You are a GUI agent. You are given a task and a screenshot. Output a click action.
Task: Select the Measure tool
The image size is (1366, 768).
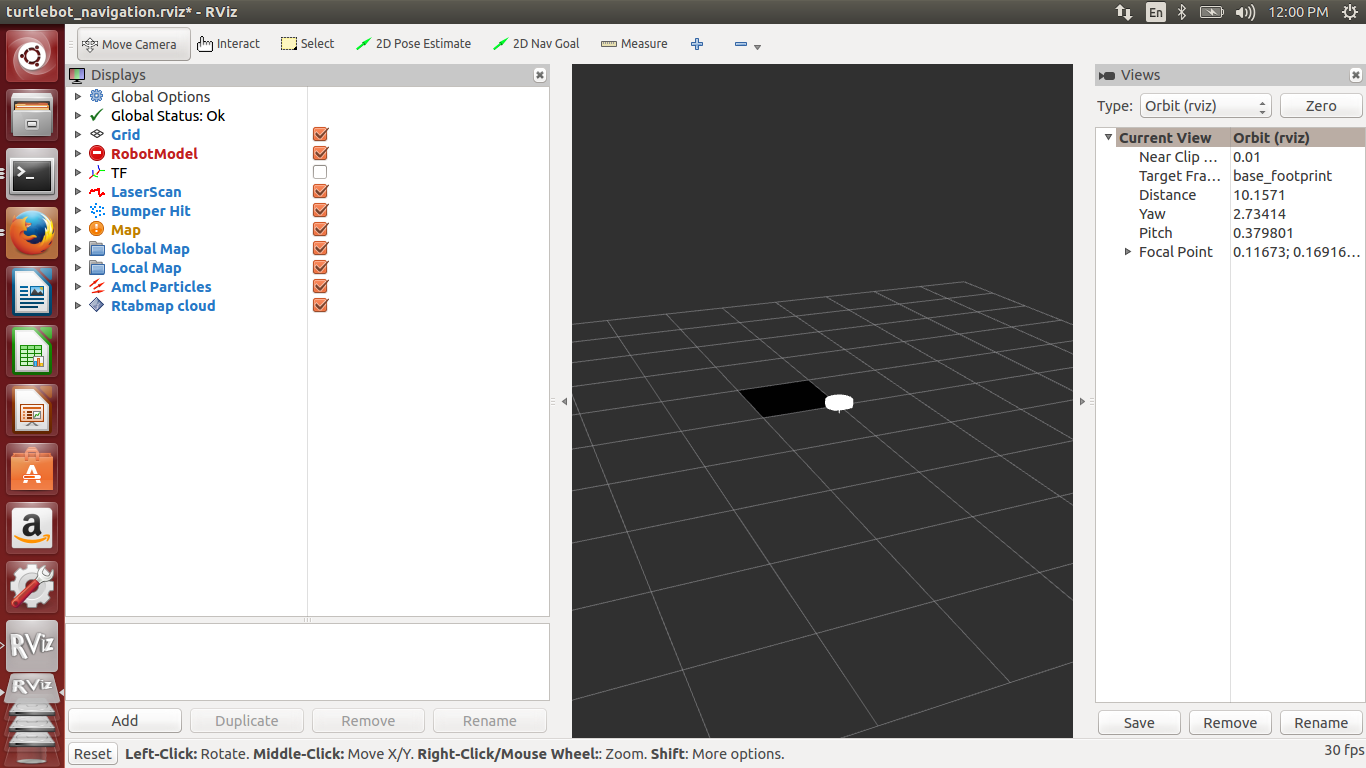pos(634,44)
